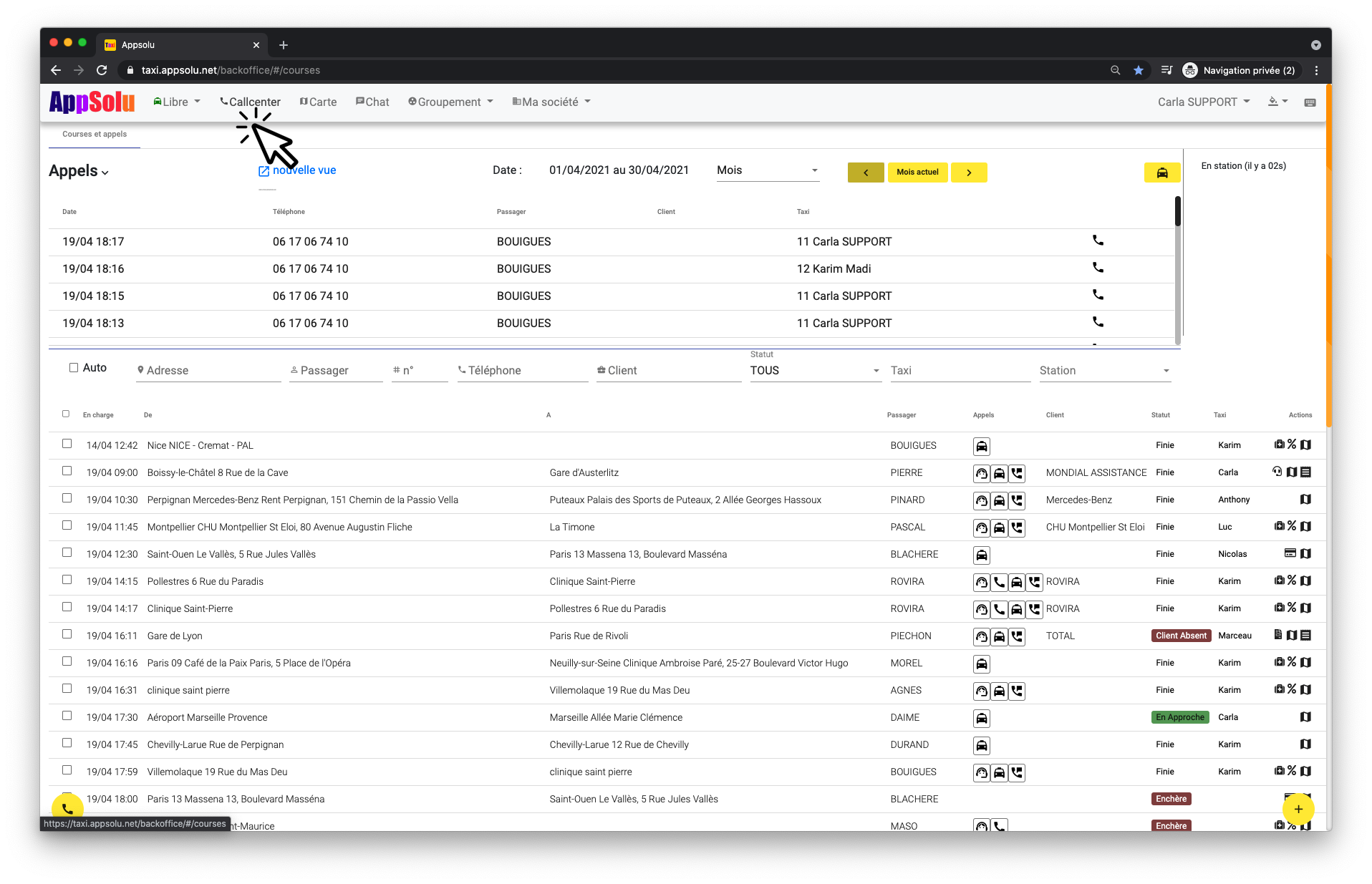Select the checkbox for the 19/04 11:45 course
1372x884 pixels.
pos(67,525)
